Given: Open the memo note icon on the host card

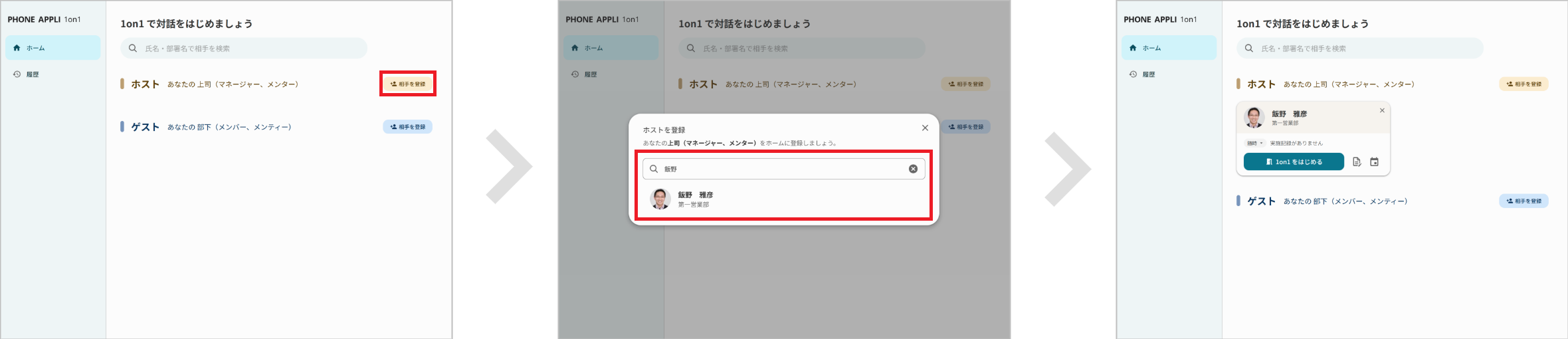Looking at the screenshot, I should (1357, 162).
